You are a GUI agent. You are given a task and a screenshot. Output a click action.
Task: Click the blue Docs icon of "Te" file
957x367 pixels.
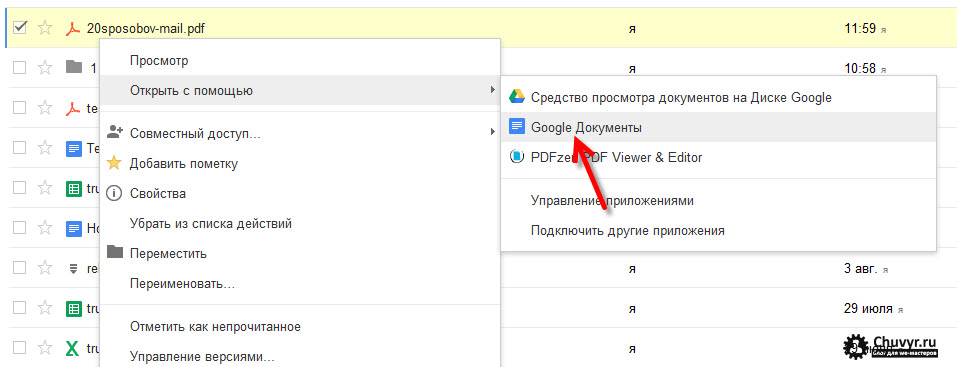(x=73, y=148)
